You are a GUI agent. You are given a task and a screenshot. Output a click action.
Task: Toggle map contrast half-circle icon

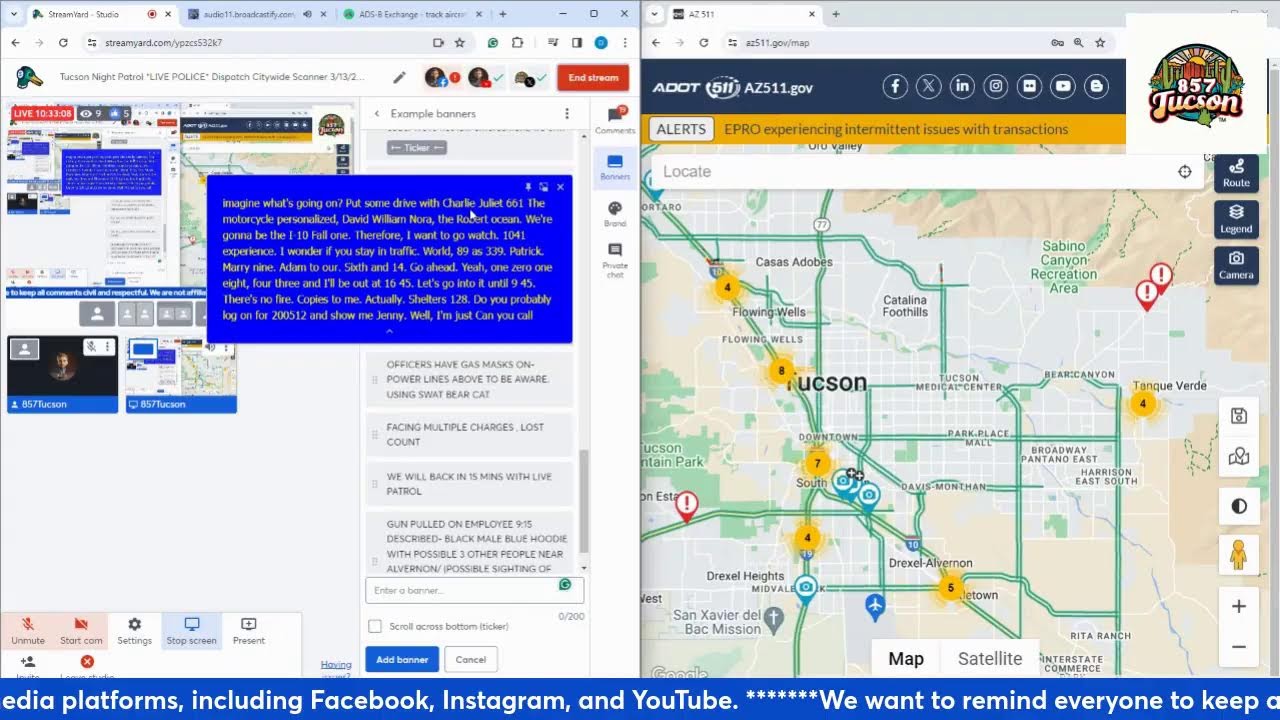pos(1239,506)
